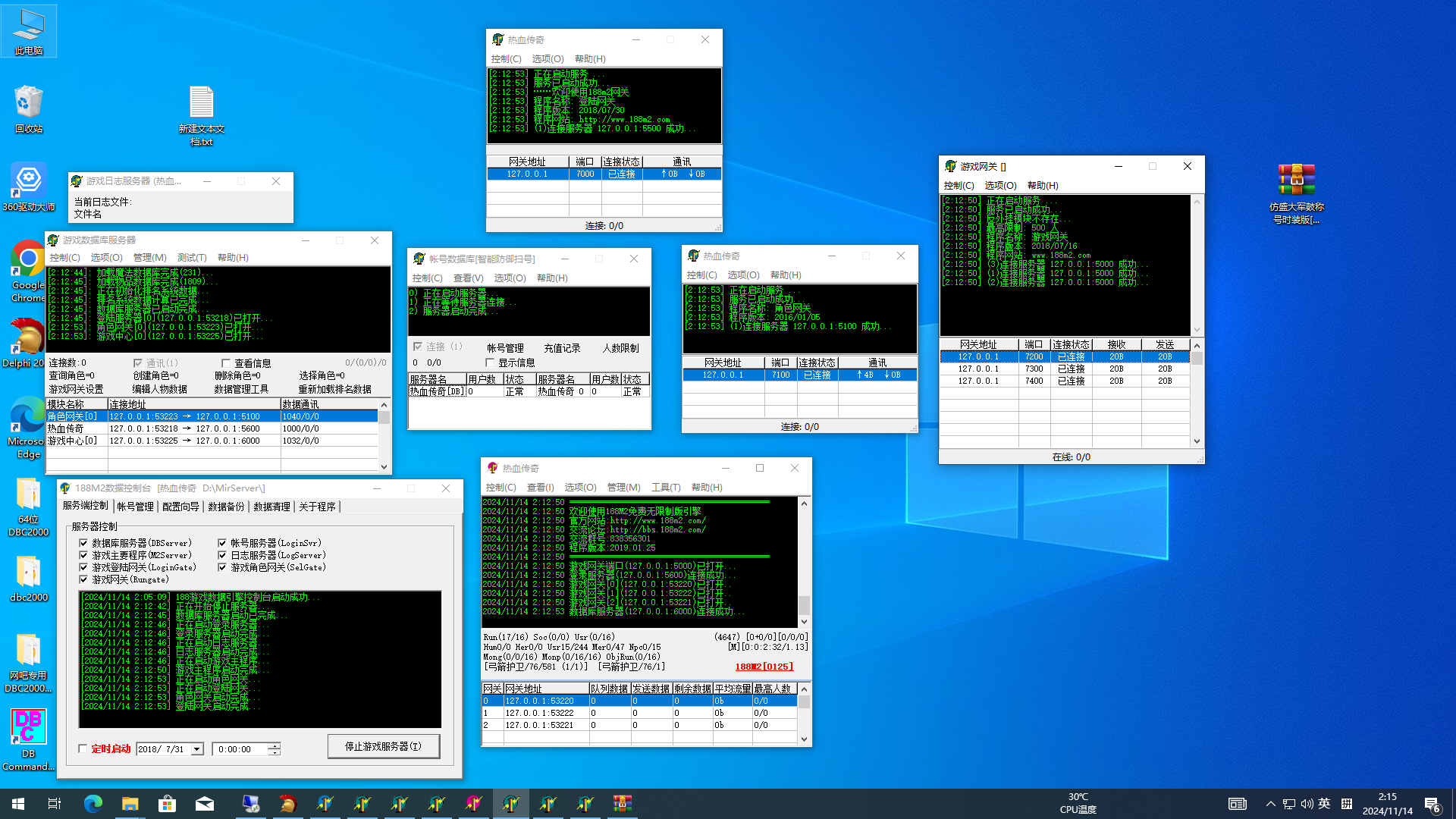Show hidden system tray icons chevron
The image size is (1456, 819).
(x=1270, y=804)
